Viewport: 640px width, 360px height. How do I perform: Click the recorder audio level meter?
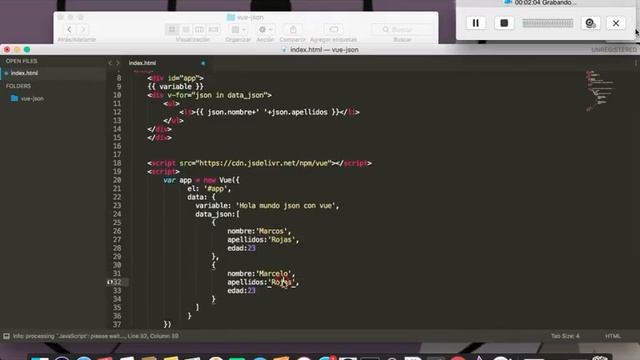pyautogui.click(x=548, y=23)
